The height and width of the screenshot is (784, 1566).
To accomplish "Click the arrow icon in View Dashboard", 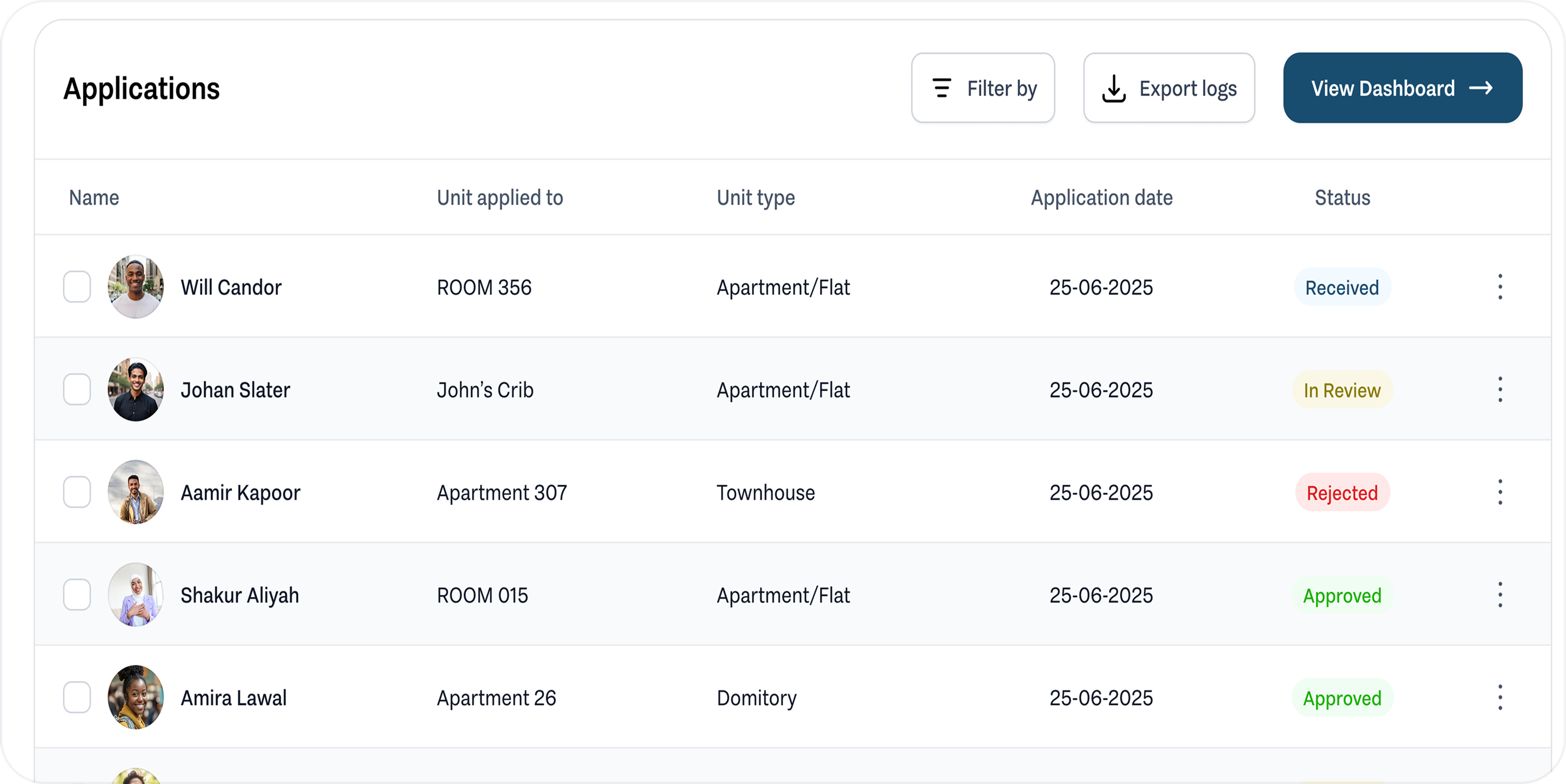I will pos(1481,88).
